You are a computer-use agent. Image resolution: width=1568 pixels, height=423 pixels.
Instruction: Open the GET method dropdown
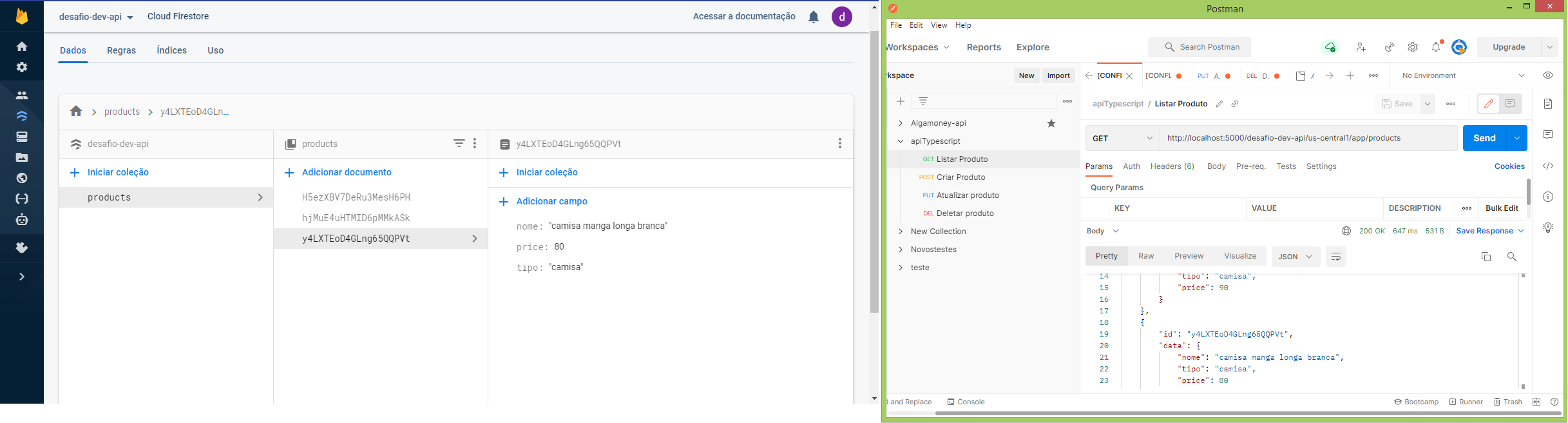point(1123,138)
